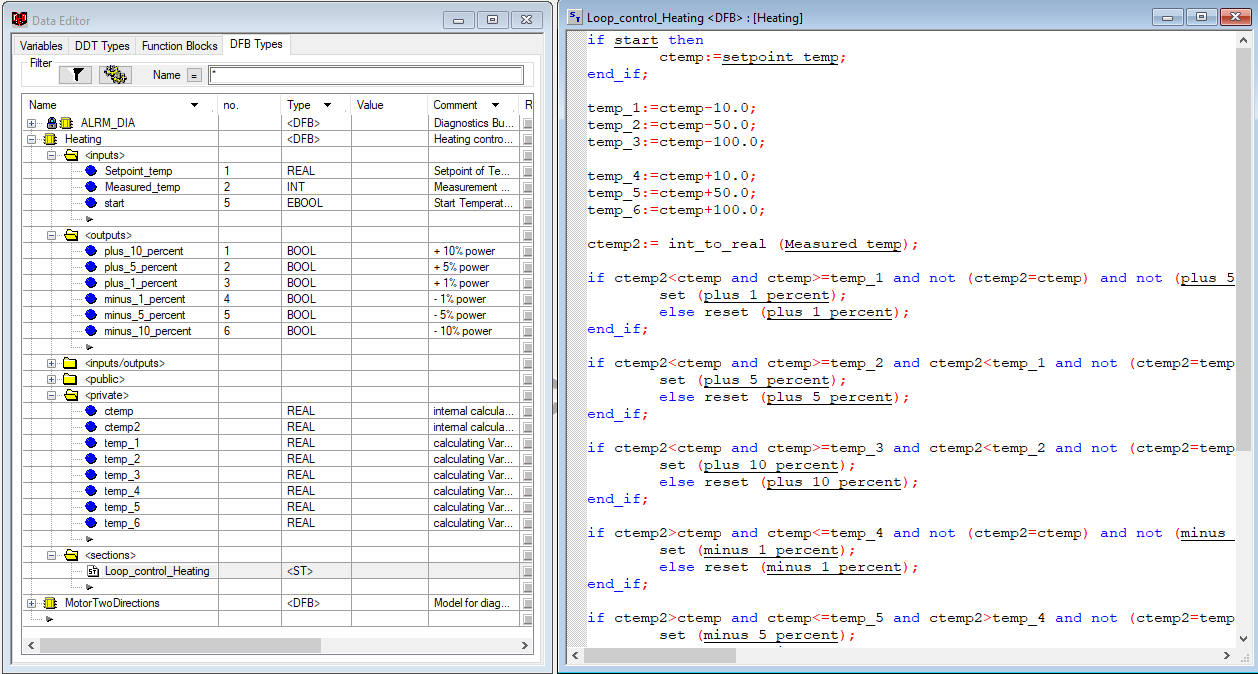1258x674 pixels.
Task: Collapse the <outputs> folder
Action: pos(52,235)
